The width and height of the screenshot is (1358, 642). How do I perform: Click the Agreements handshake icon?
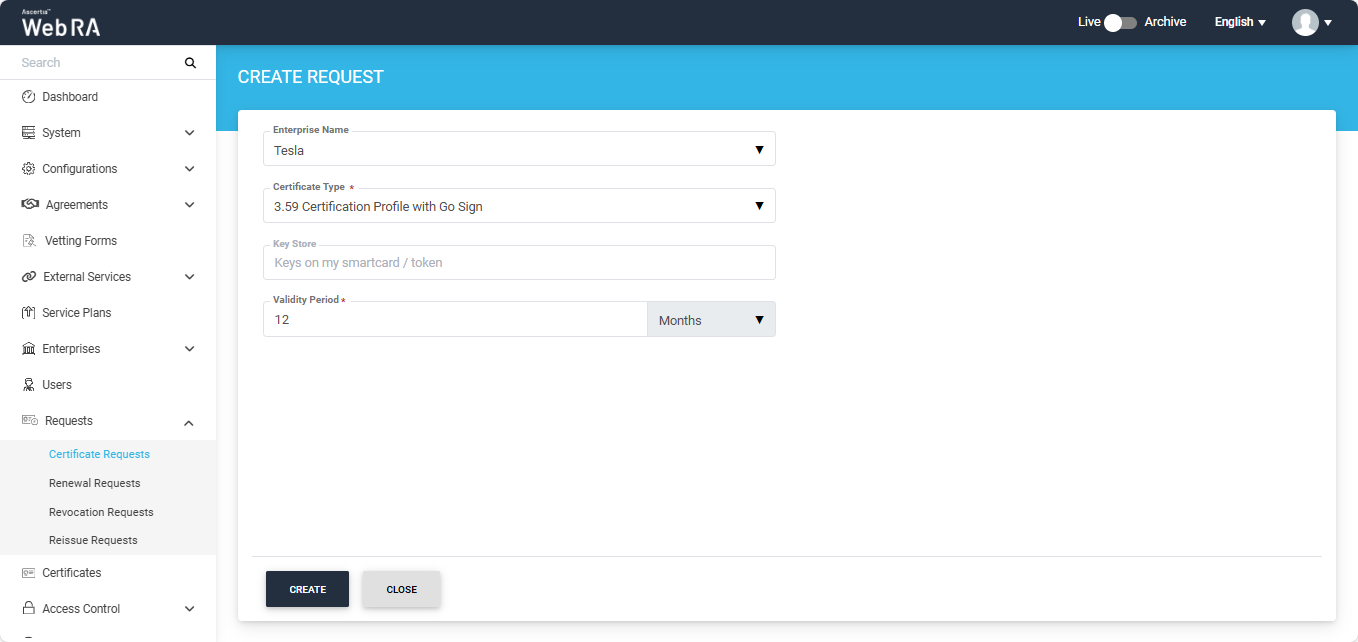pos(30,205)
